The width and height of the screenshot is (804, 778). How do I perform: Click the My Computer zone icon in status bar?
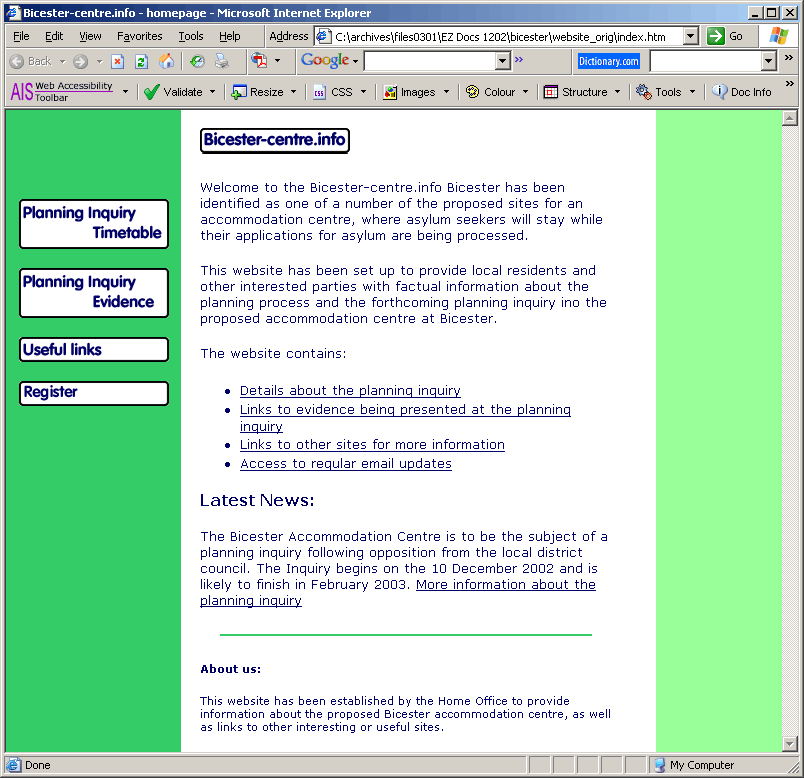click(660, 765)
